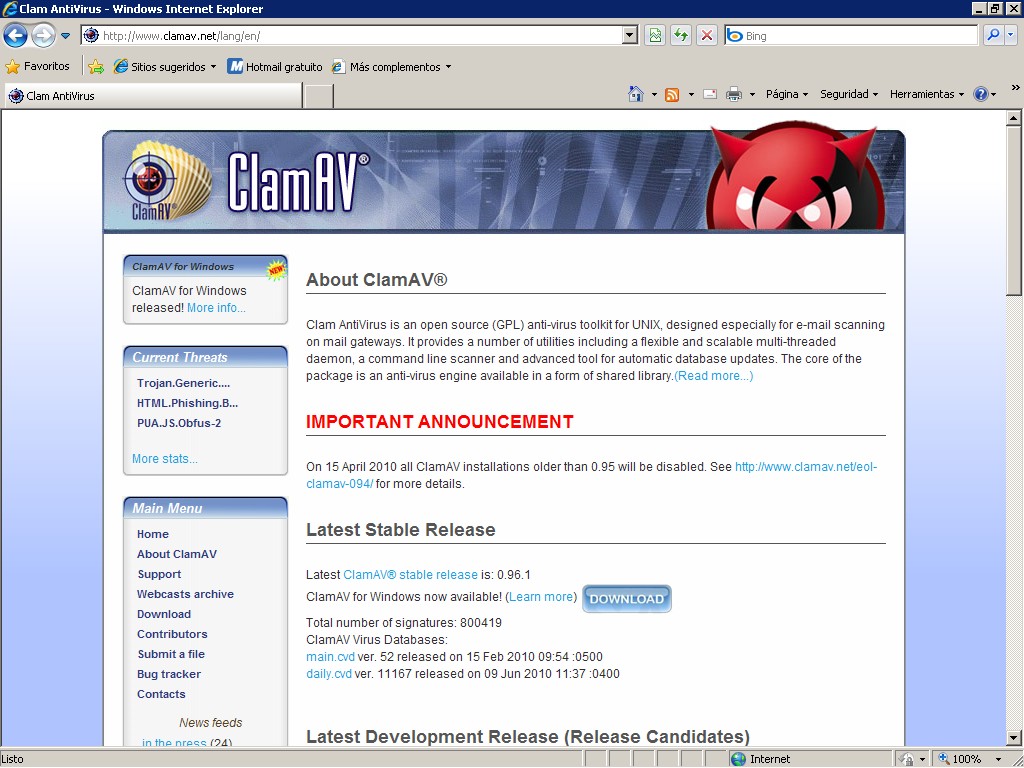Open the daily.cvd database link
The width and height of the screenshot is (1024, 768).
[x=328, y=673]
